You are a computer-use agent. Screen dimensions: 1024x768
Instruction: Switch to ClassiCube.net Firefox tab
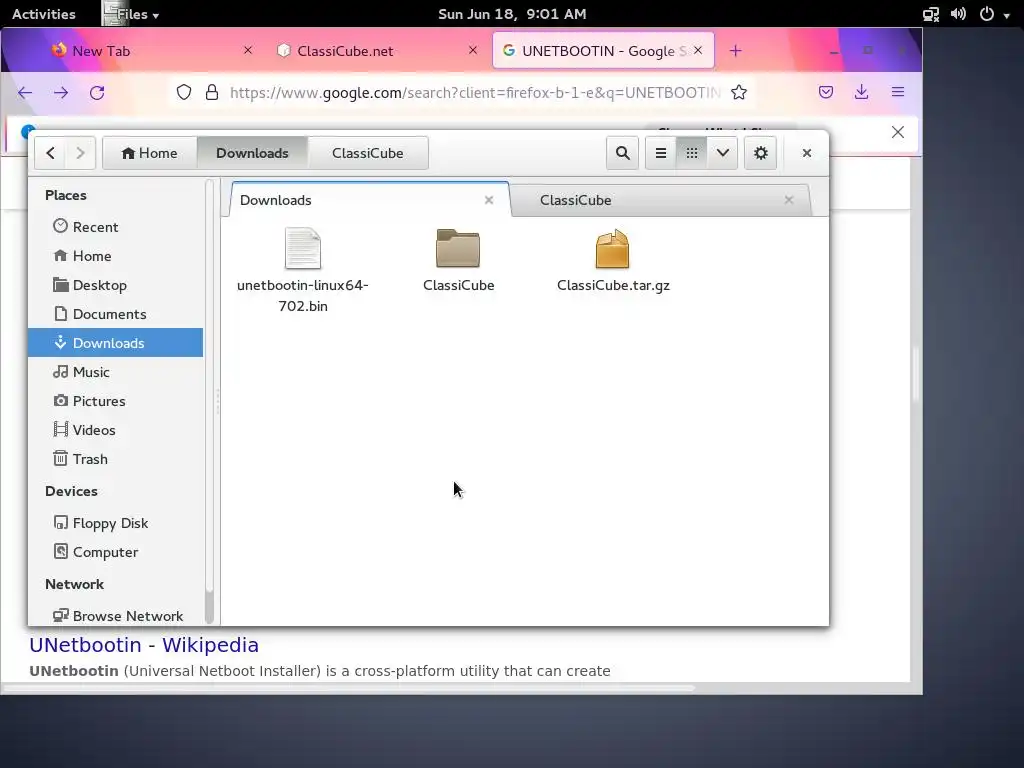pos(377,50)
